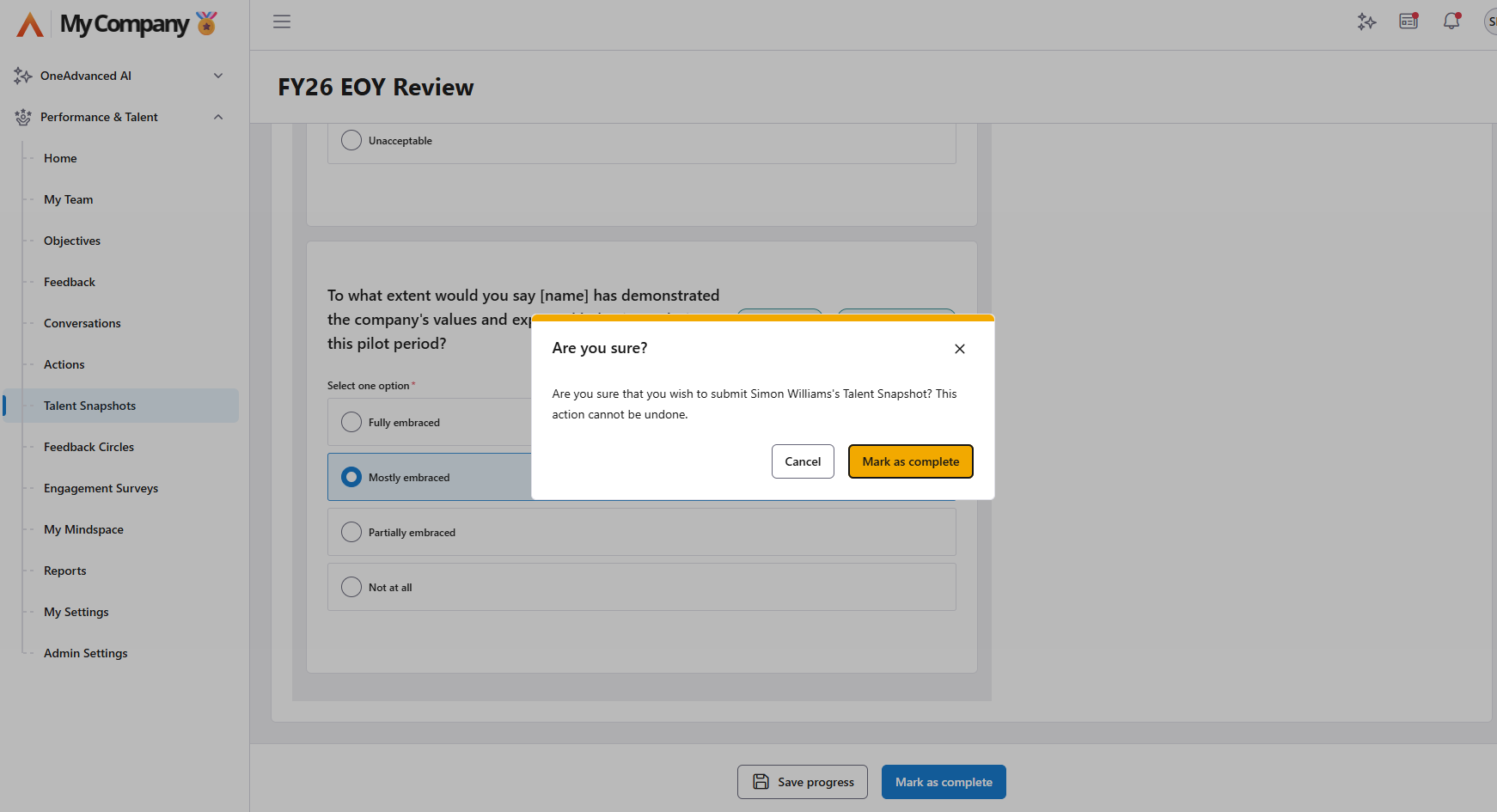
Task: Open the AI sparkle assistant icon
Action: [x=1366, y=21]
